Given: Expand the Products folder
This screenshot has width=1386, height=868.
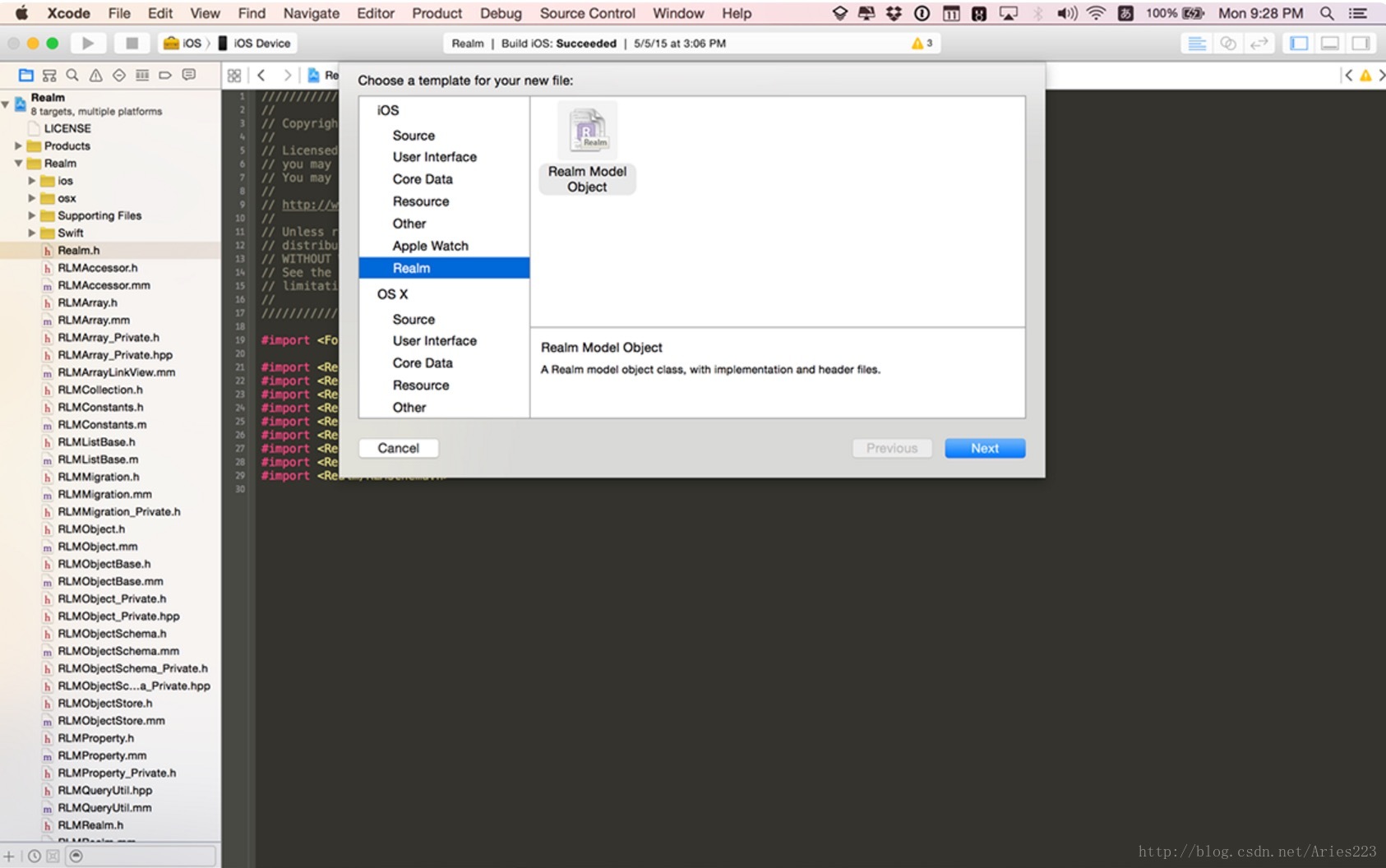Looking at the screenshot, I should (x=18, y=146).
